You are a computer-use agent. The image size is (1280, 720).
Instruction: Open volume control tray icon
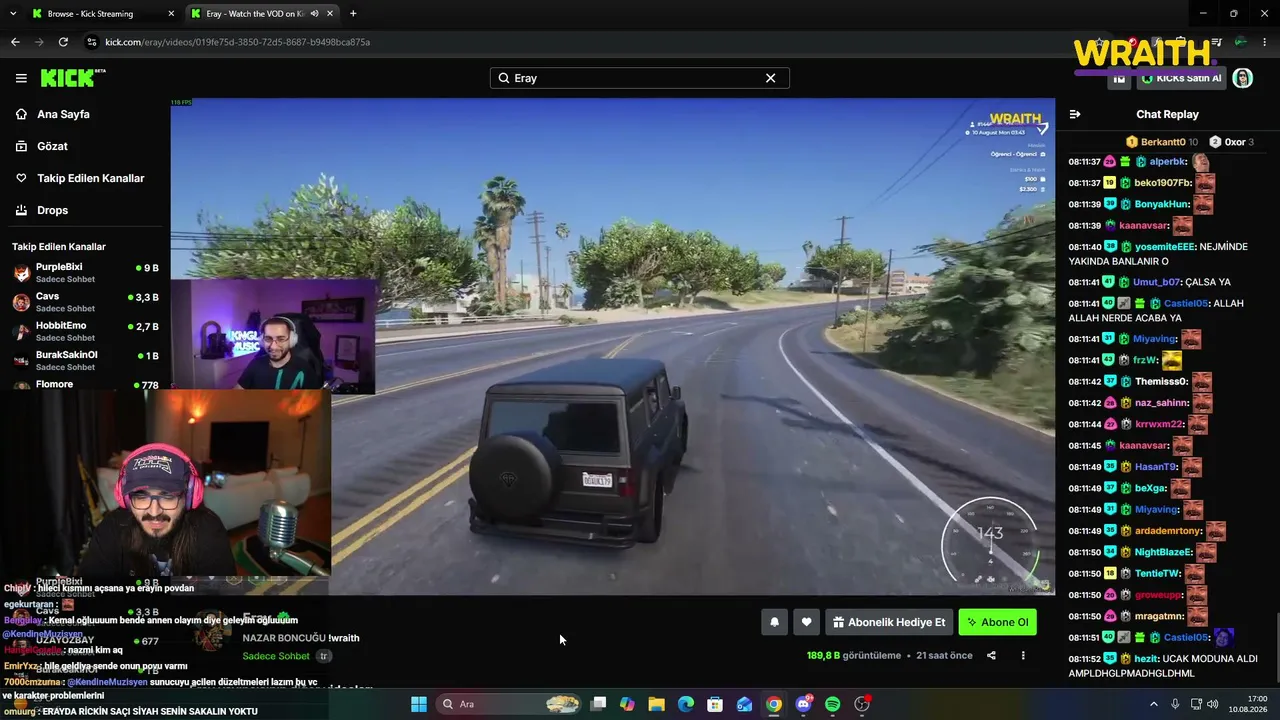pos(1215,704)
